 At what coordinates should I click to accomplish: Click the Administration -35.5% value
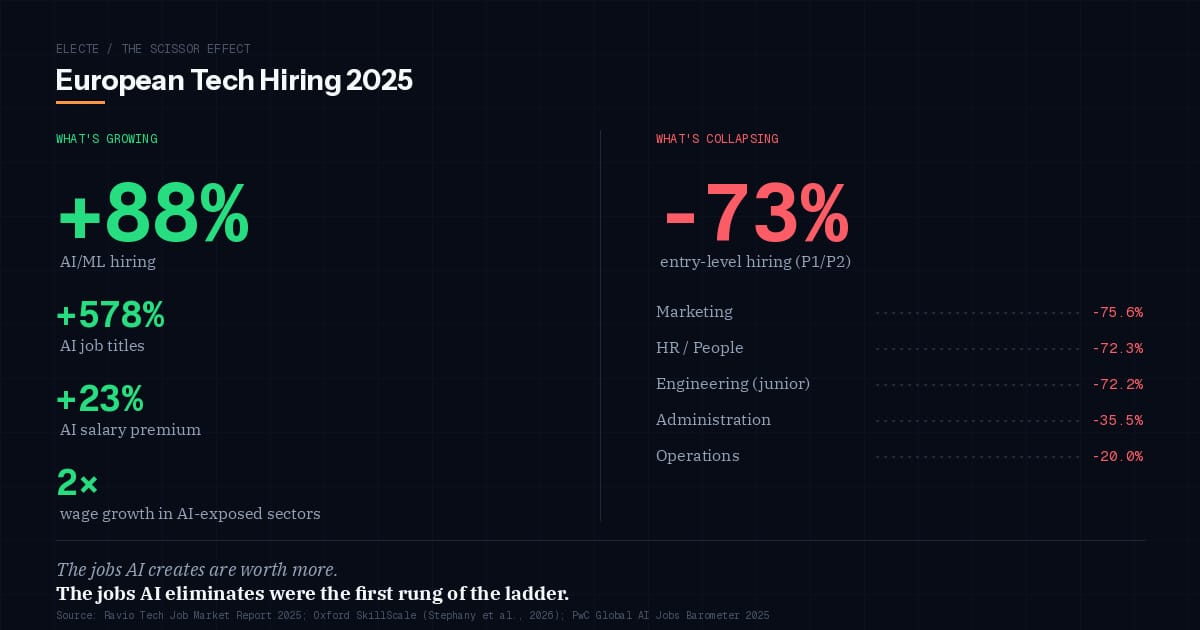click(x=1118, y=420)
